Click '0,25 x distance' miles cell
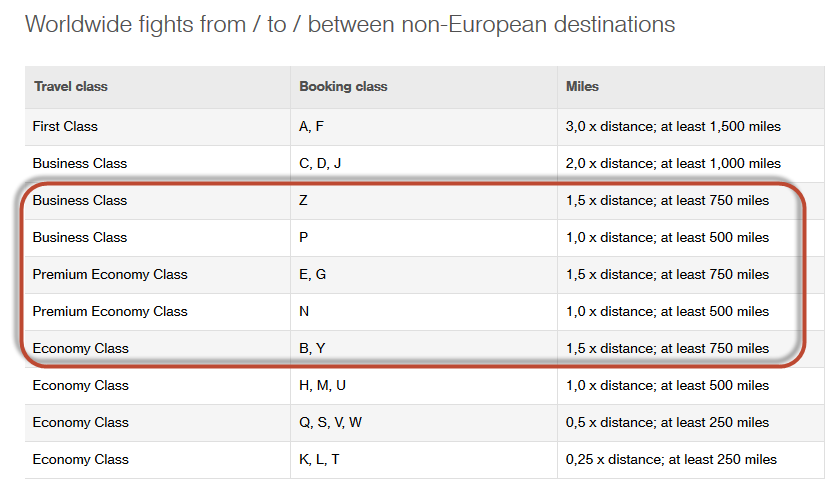The width and height of the screenshot is (840, 493). [671, 459]
